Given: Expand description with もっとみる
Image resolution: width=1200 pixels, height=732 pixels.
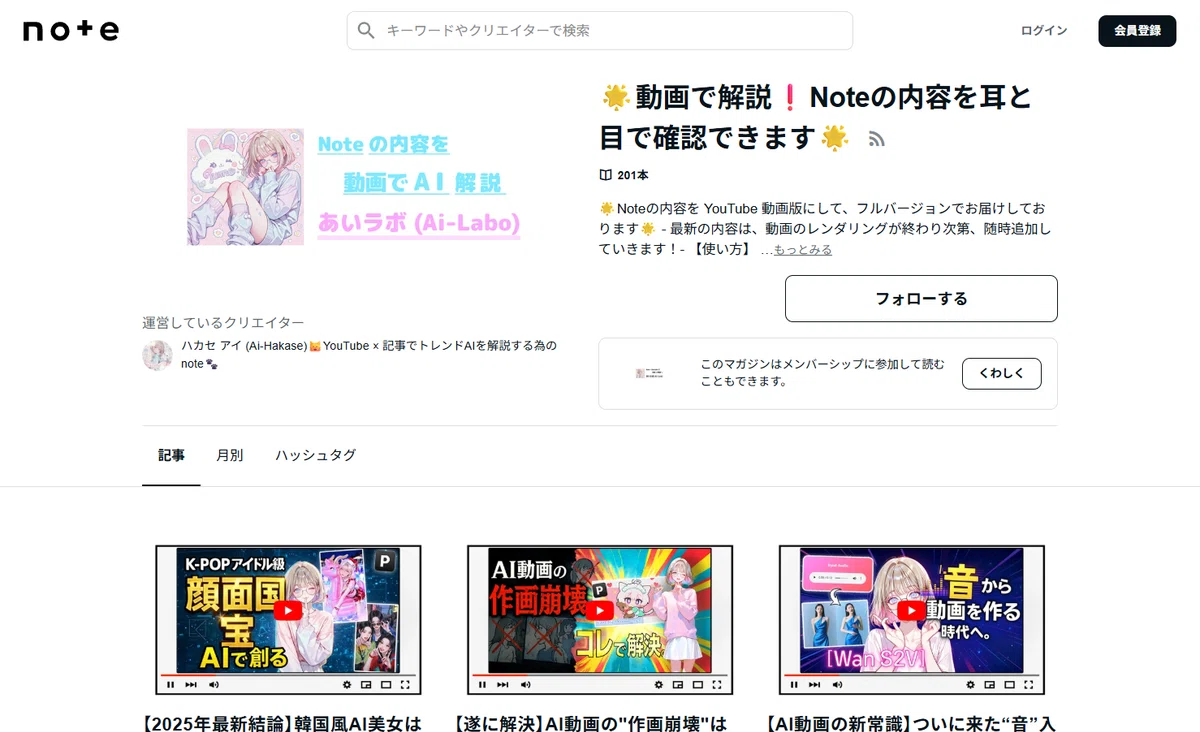Looking at the screenshot, I should click(802, 250).
